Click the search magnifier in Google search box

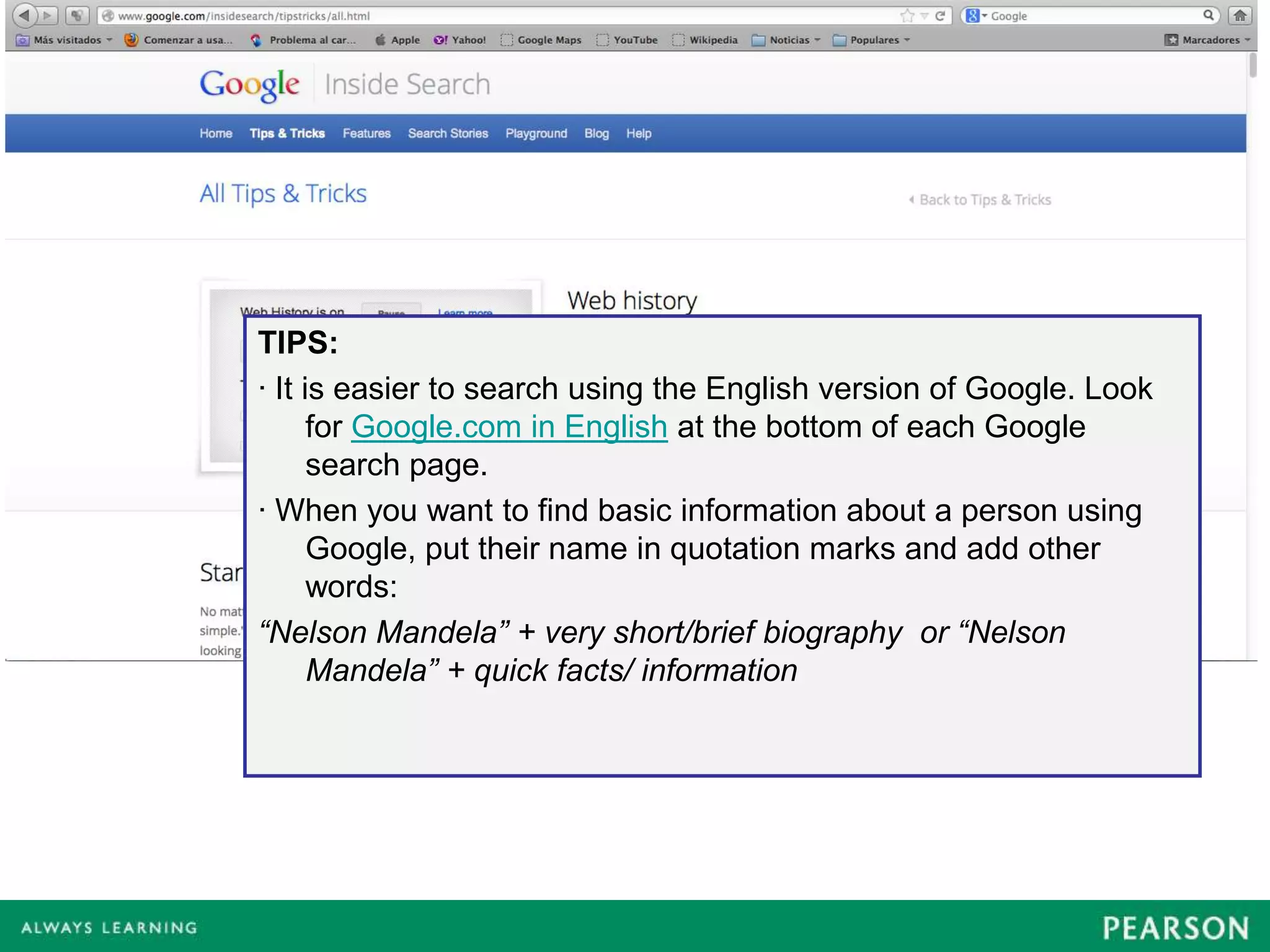1209,15
